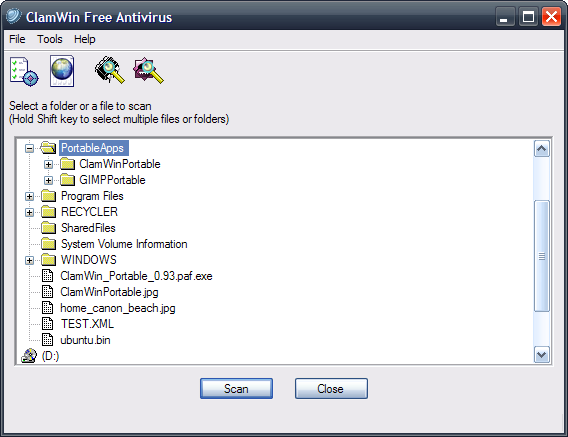Select the PortableApps tree label
This screenshot has height=437, width=568.
pos(93,148)
